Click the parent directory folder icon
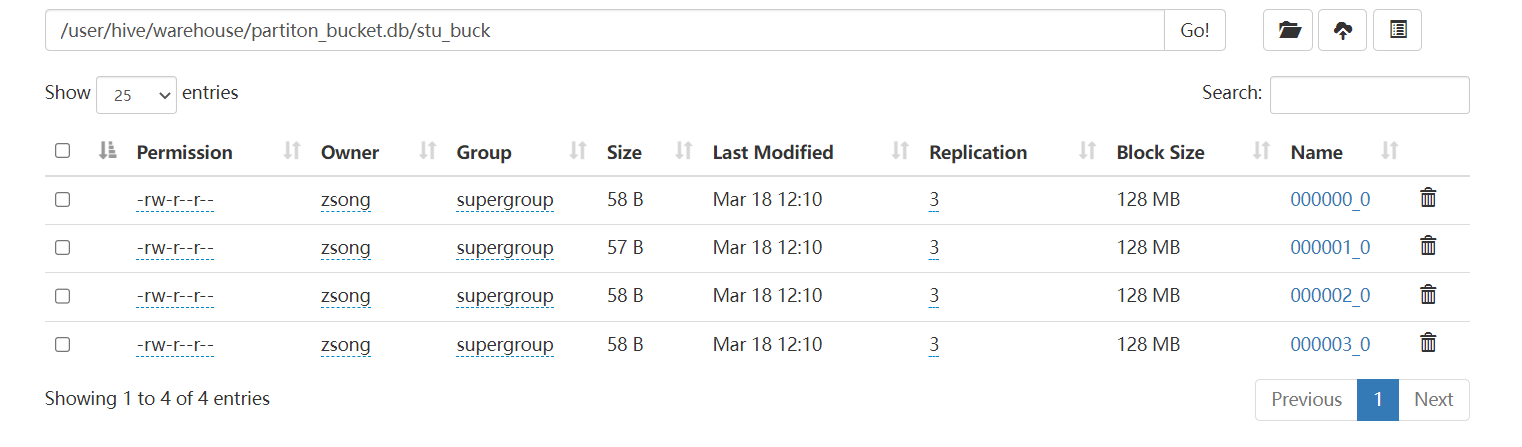Screen dimensions: 1522x447 [x=1289, y=31]
